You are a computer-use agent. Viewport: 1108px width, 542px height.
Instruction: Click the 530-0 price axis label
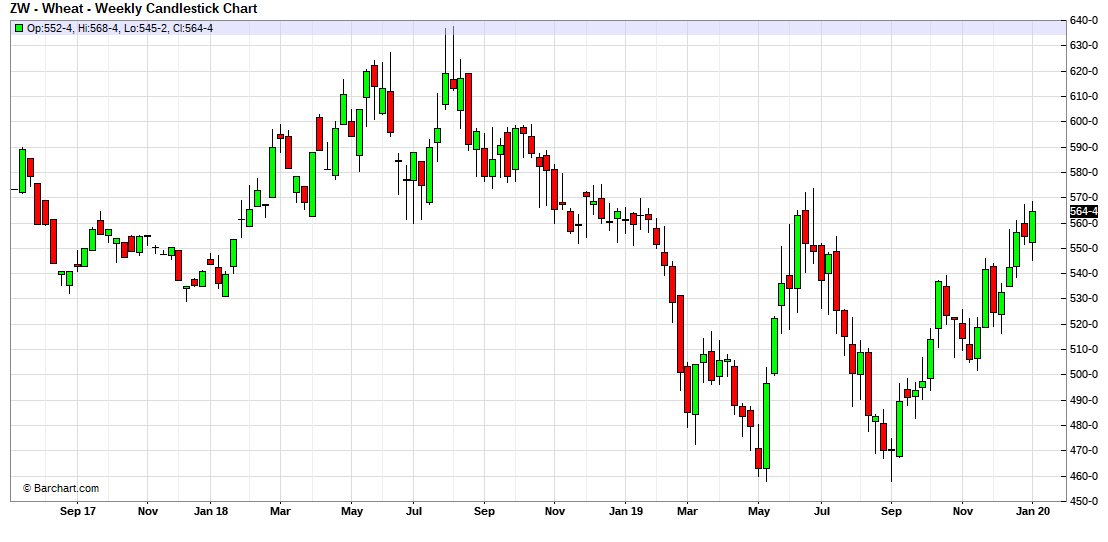tap(1085, 298)
